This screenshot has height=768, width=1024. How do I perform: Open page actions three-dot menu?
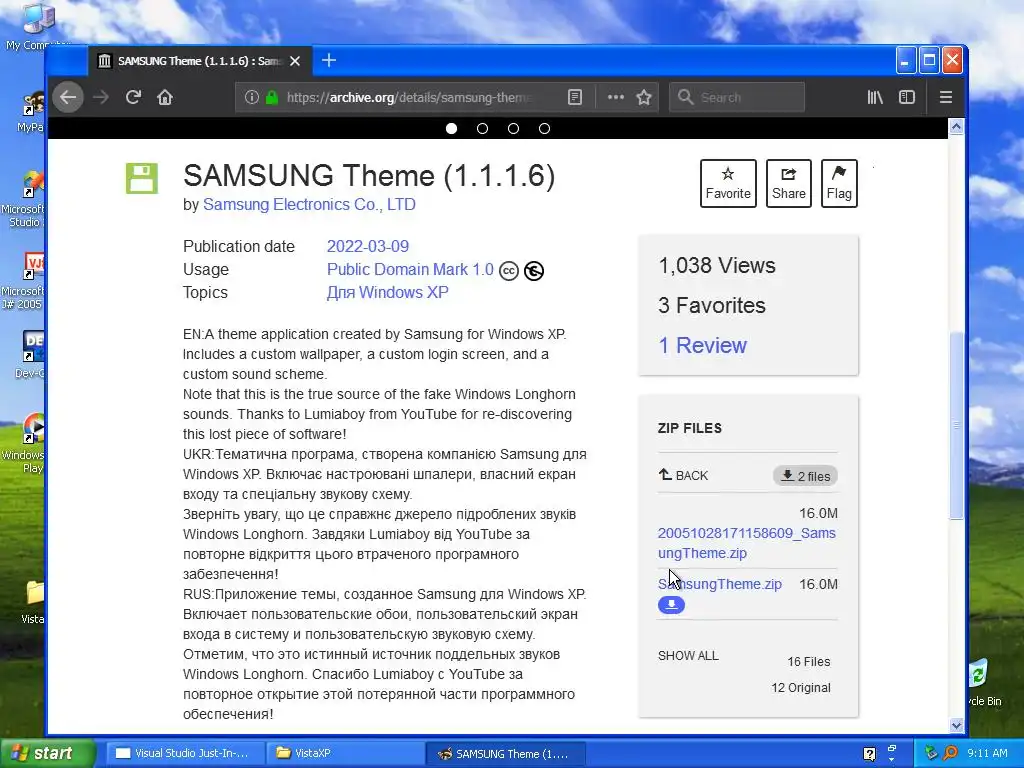(x=615, y=97)
